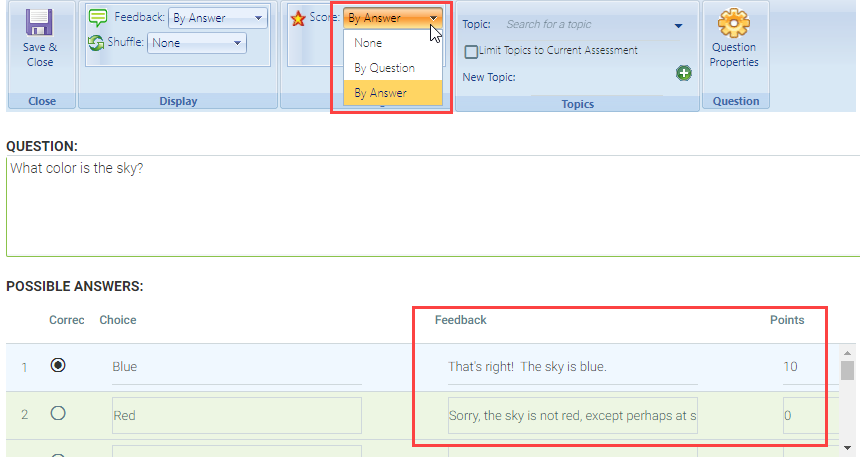Click the POSSIBLE ANSWERS heading
The image size is (860, 465).
(75, 287)
